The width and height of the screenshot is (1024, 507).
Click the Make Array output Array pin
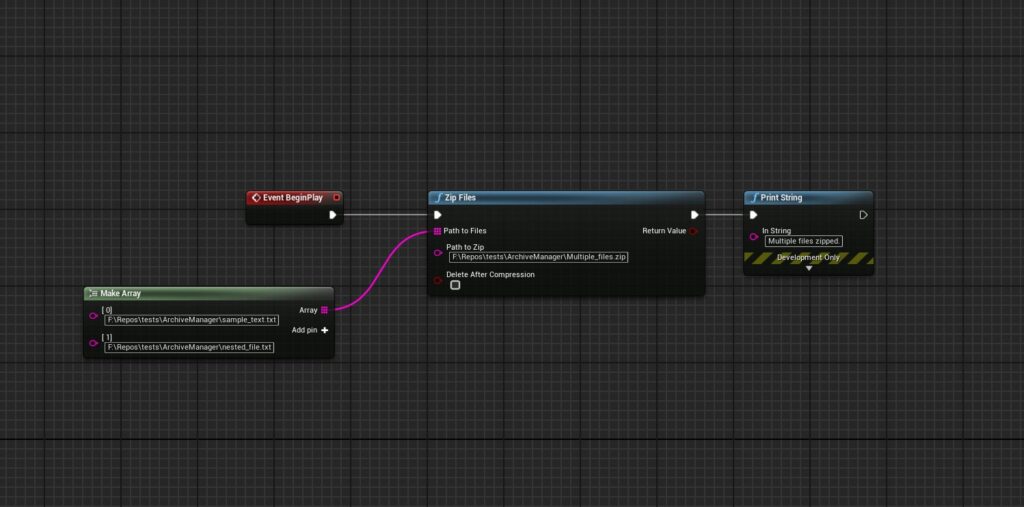(324, 310)
